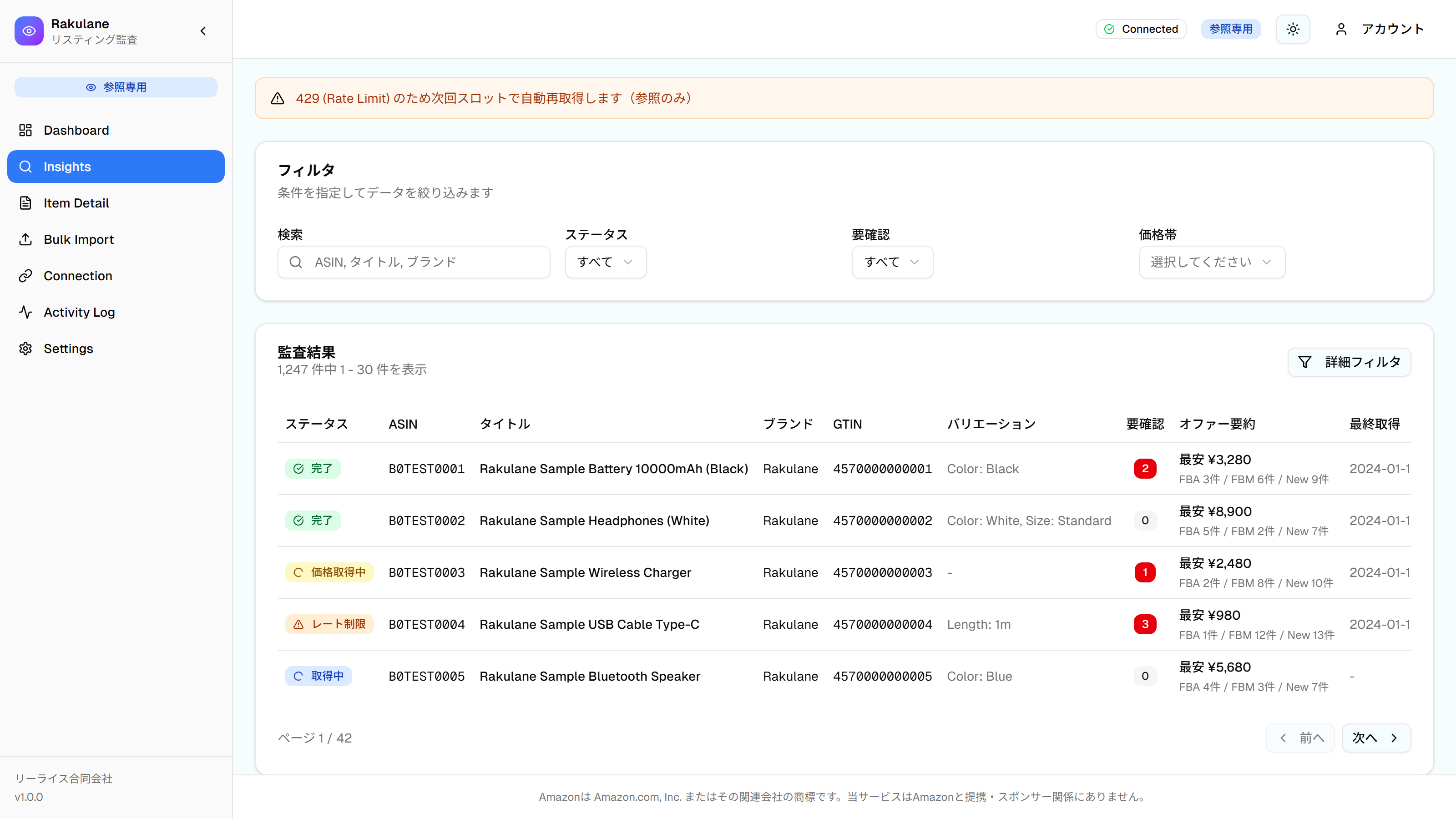
Task: Click the 参照専用 badge in the sidebar
Action: tap(116, 87)
